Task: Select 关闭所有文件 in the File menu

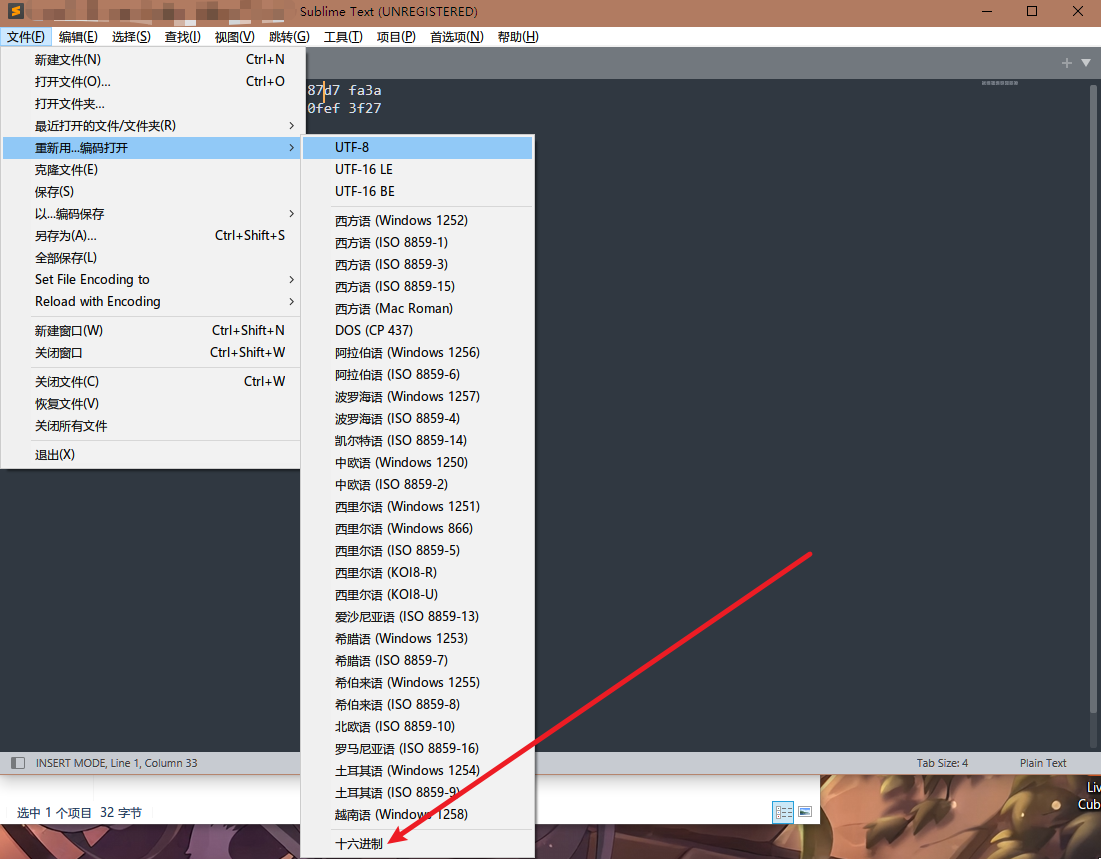Action: click(152, 426)
